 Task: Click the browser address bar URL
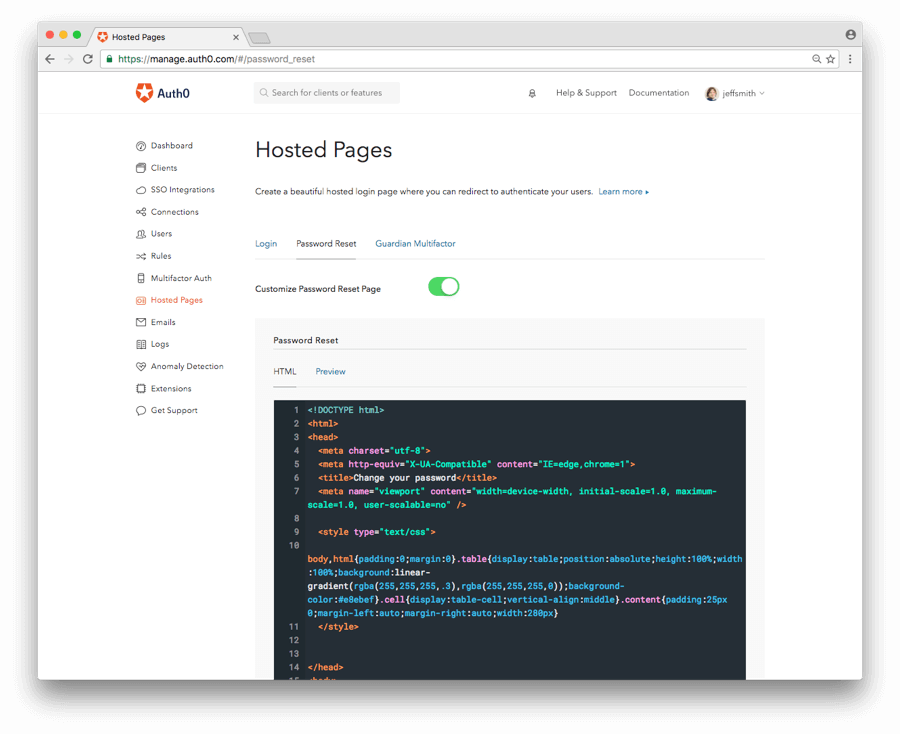click(x=216, y=59)
